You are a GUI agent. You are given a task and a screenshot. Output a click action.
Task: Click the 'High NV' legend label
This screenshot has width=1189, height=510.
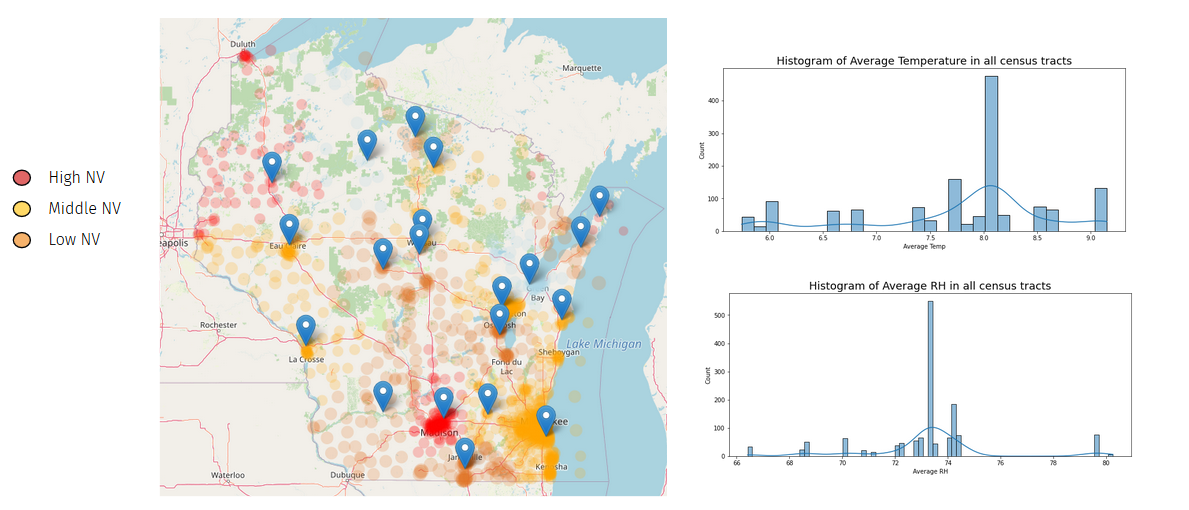click(77, 178)
